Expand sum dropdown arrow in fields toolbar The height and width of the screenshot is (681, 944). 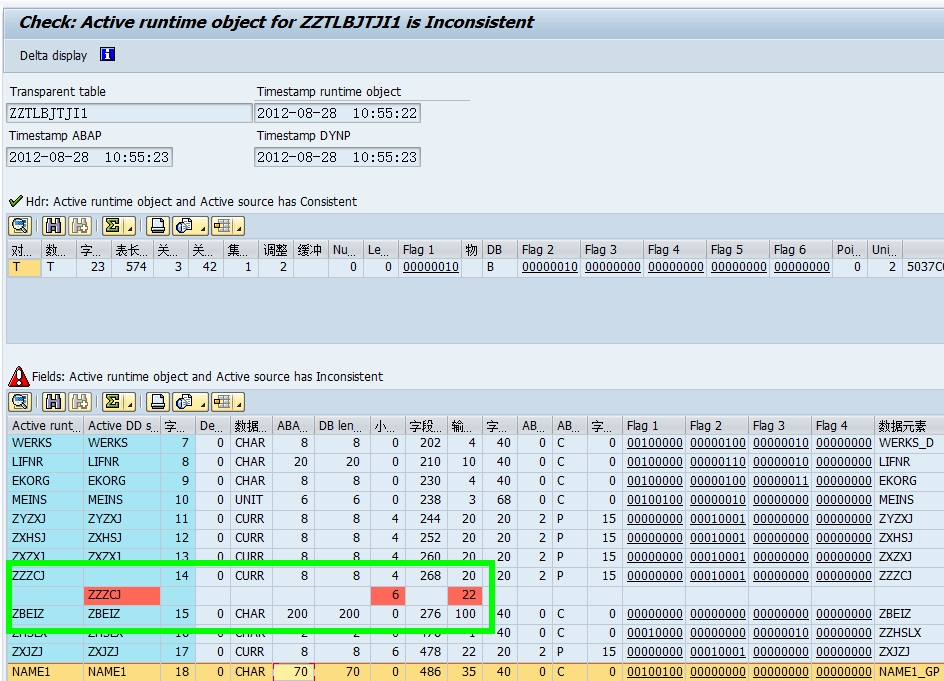130,405
